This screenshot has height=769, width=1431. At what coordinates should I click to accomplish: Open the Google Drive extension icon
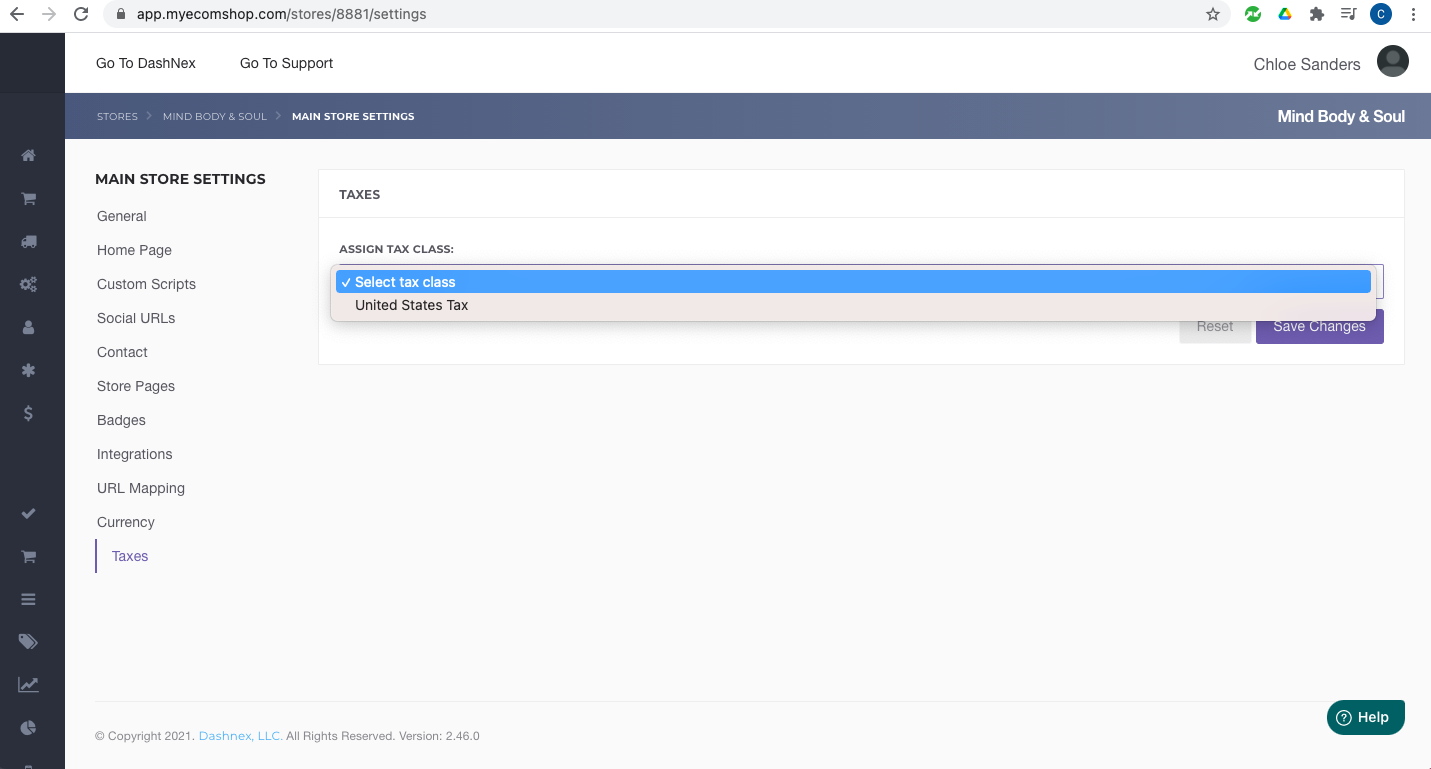pos(1284,14)
